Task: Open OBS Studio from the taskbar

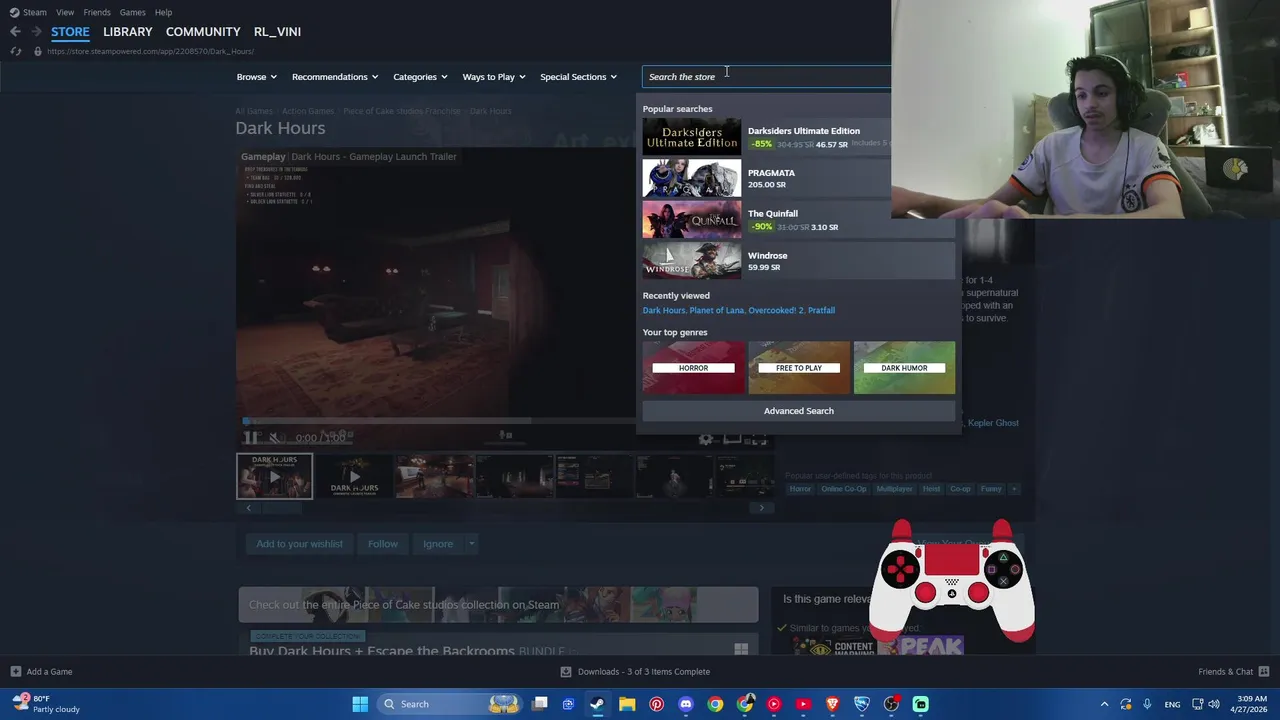Action: (891, 704)
